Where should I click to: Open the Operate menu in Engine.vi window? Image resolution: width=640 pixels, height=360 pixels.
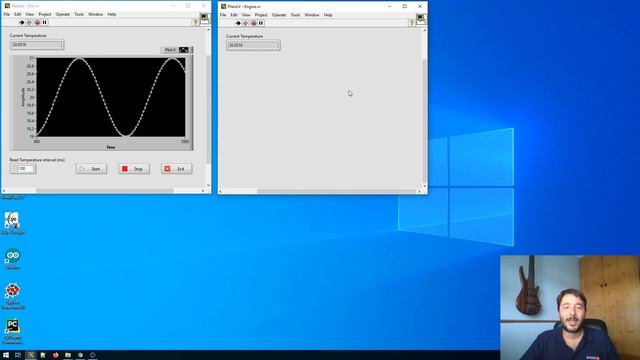279,15
